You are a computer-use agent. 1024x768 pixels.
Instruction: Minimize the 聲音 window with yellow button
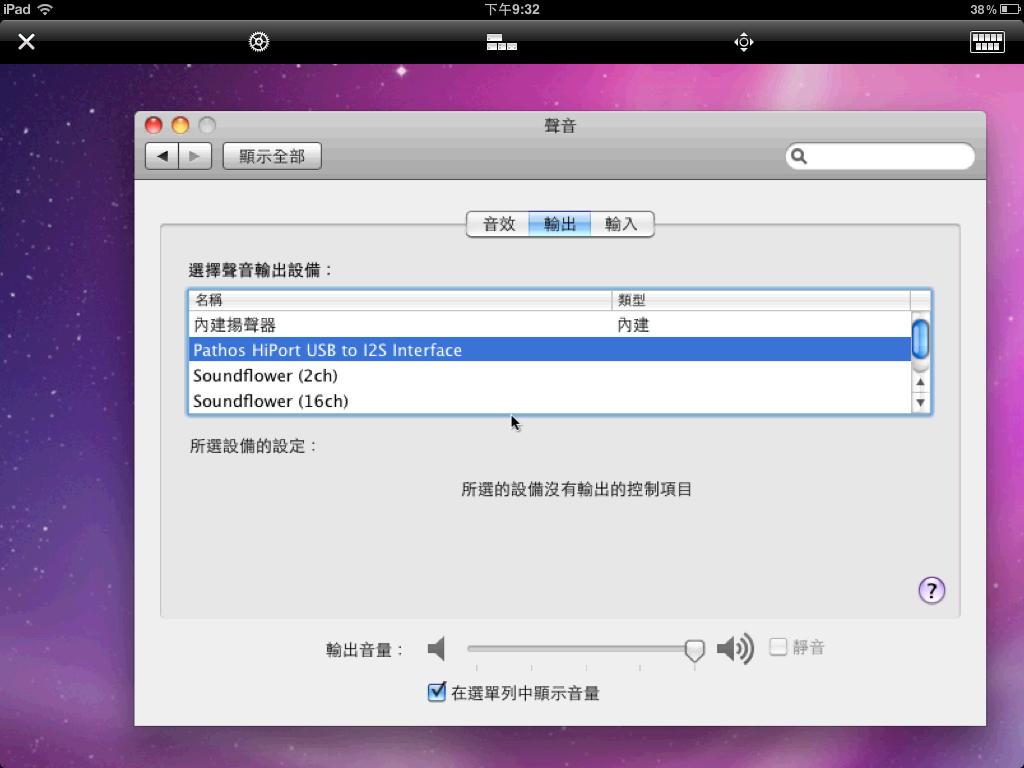180,125
